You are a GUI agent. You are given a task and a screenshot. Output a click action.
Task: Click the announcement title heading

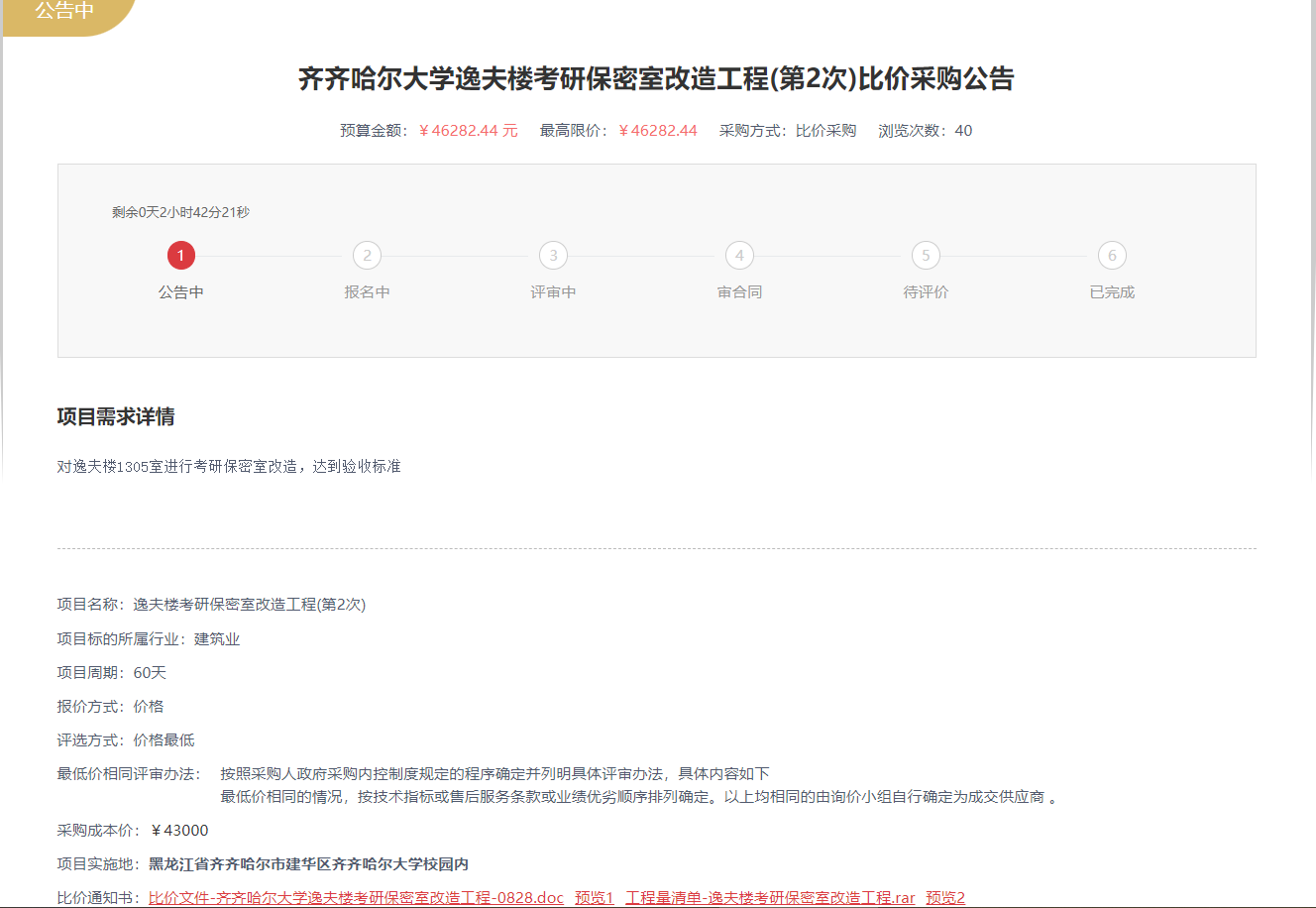pos(656,79)
